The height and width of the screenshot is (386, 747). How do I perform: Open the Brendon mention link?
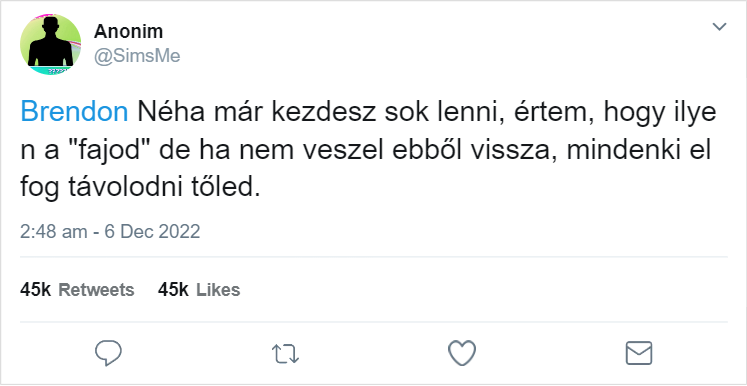click(x=74, y=113)
